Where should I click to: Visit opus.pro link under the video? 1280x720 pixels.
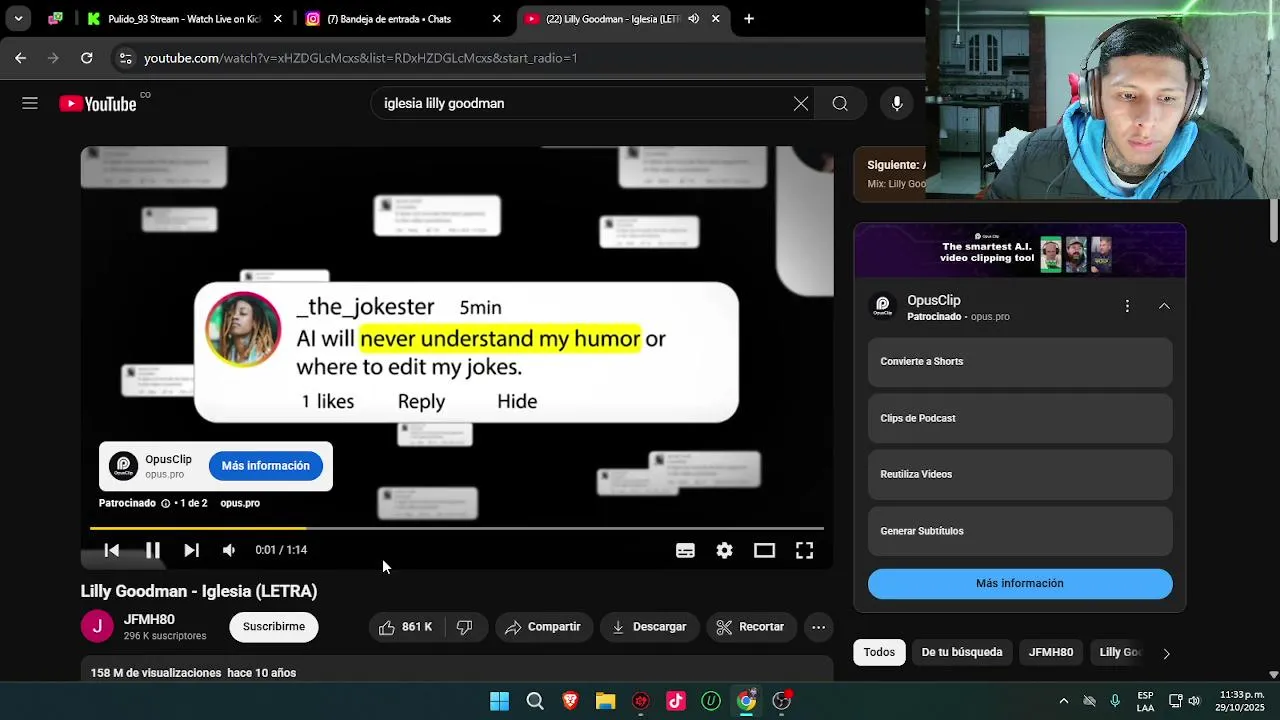pyautogui.click(x=240, y=503)
